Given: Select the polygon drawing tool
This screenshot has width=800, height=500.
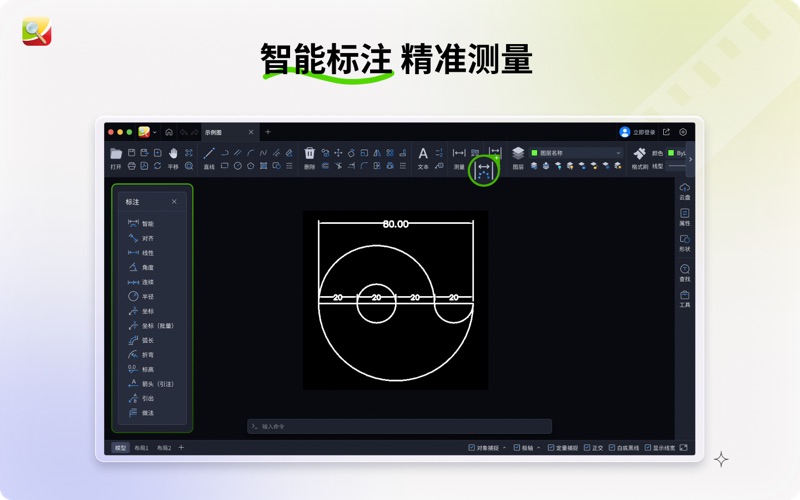Looking at the screenshot, I should click(x=251, y=166).
